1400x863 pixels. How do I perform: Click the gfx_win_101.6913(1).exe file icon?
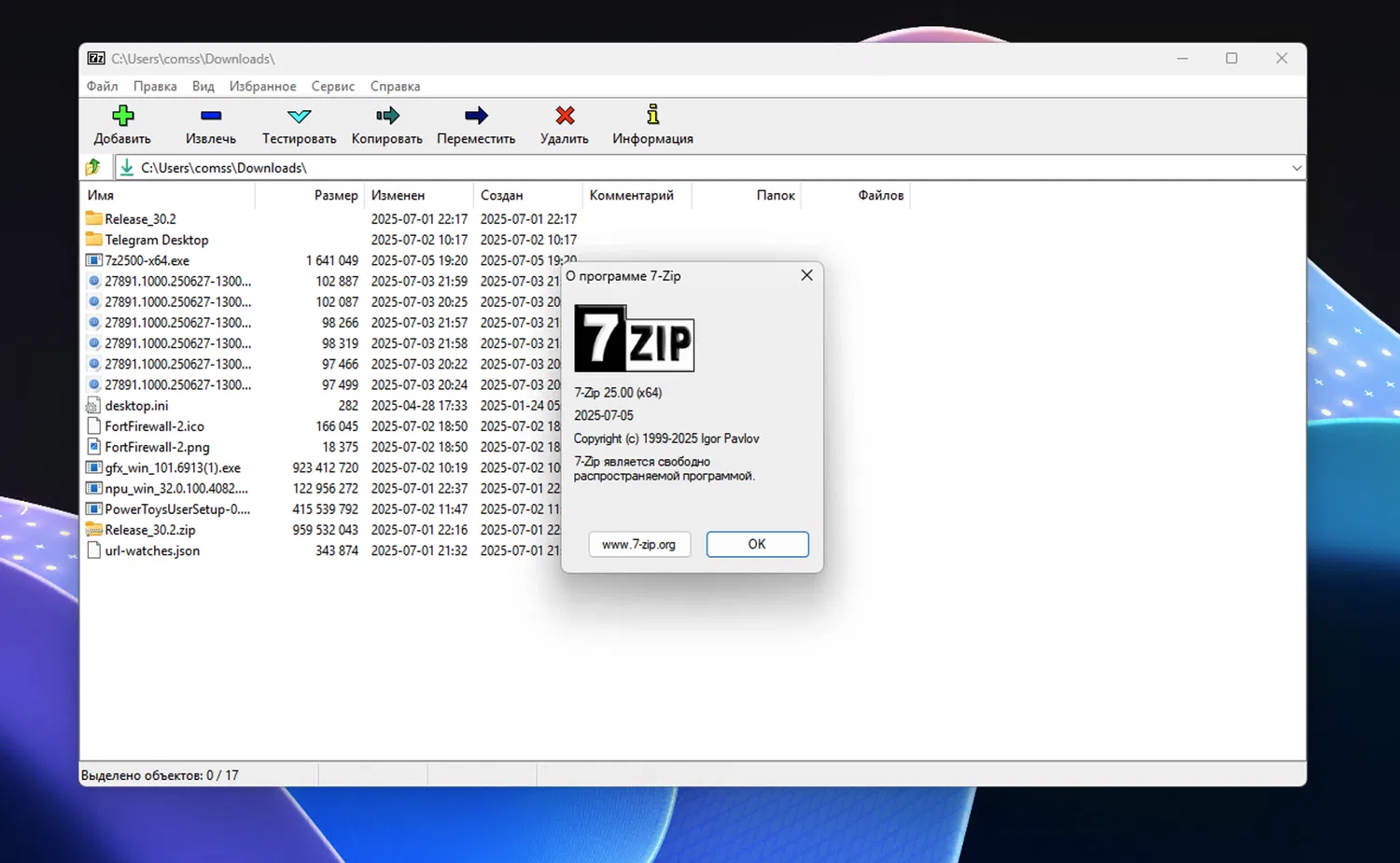[93, 467]
